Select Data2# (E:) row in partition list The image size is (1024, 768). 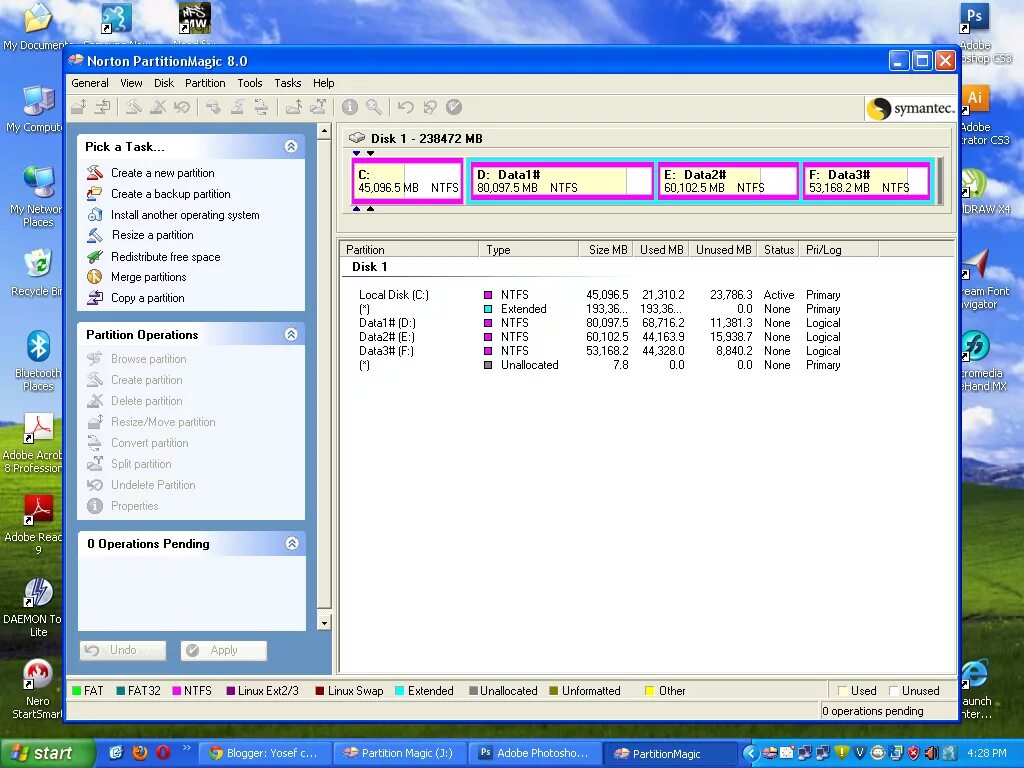point(599,337)
